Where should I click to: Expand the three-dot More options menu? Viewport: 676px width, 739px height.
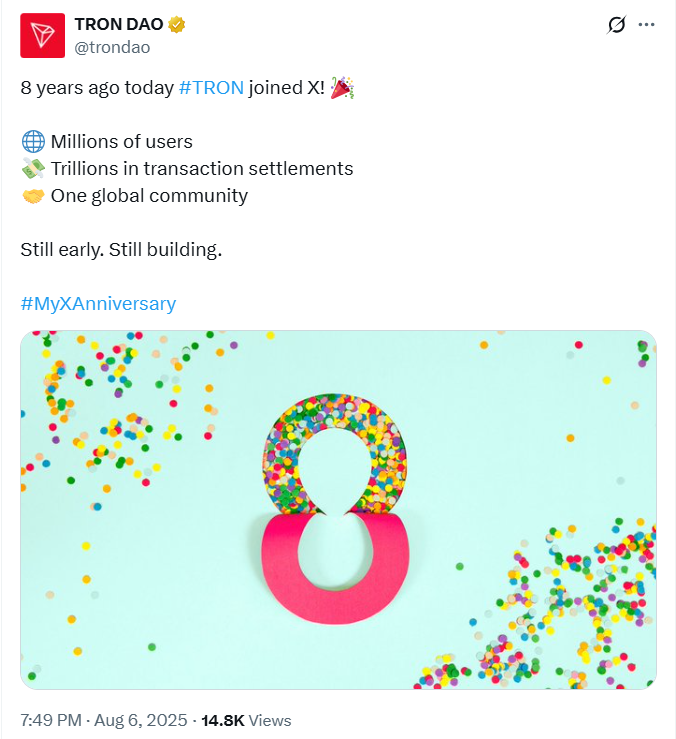coord(648,25)
